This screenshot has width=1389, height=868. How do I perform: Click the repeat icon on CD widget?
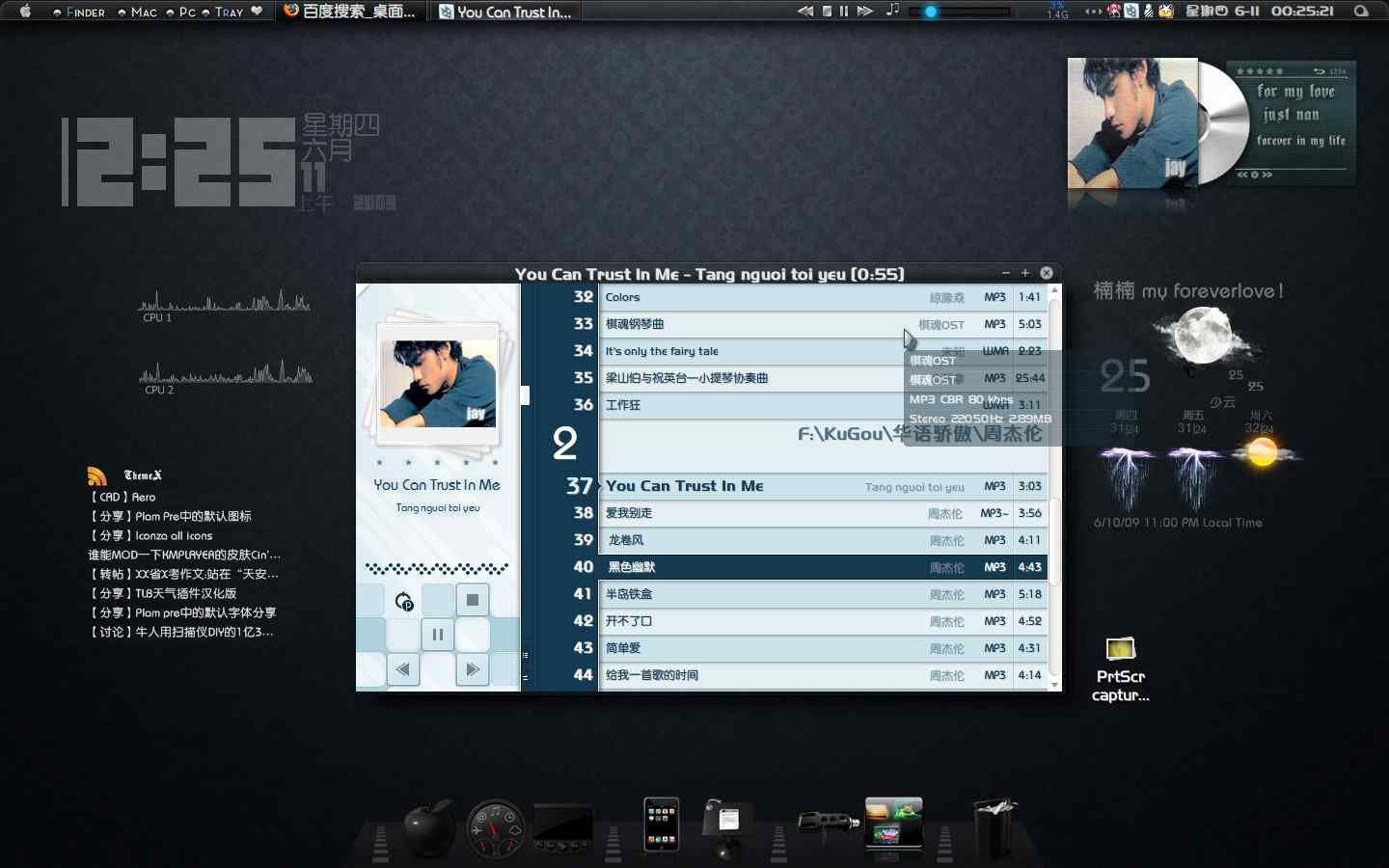tap(1320, 71)
